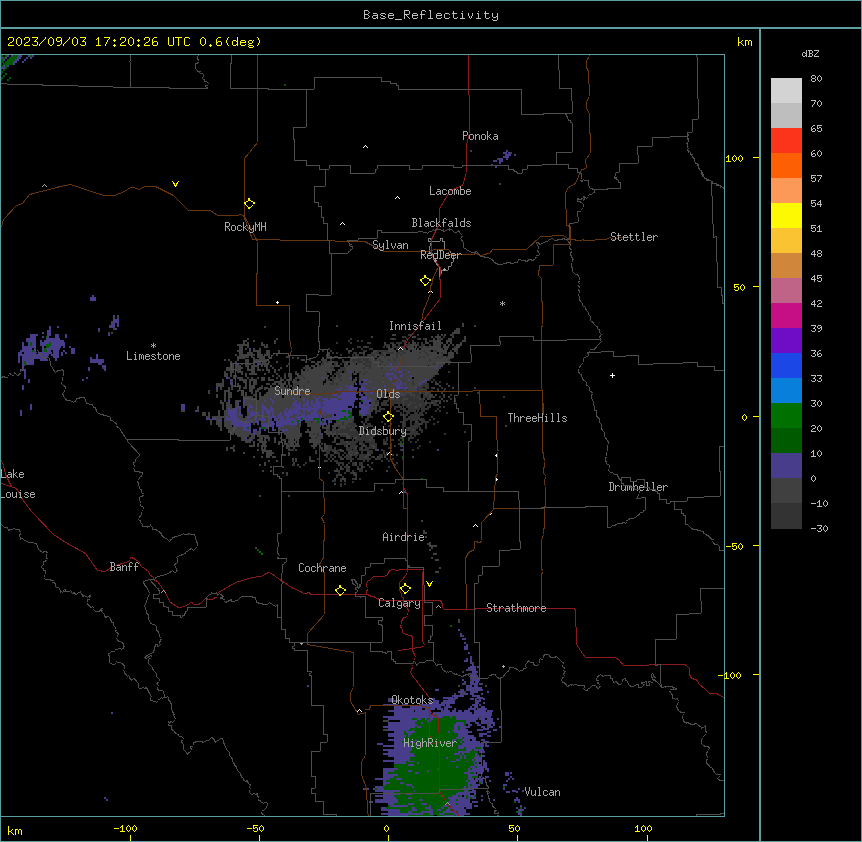The height and width of the screenshot is (842, 862).
Task: Click the magenta 42 dBZ legend swatch
Action: pos(786,315)
